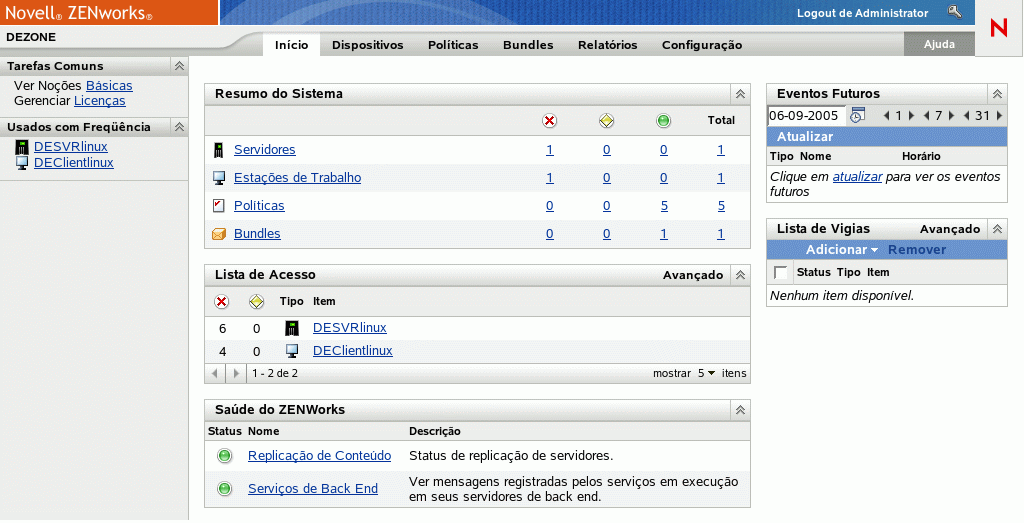Open the Configuração tab

point(702,45)
